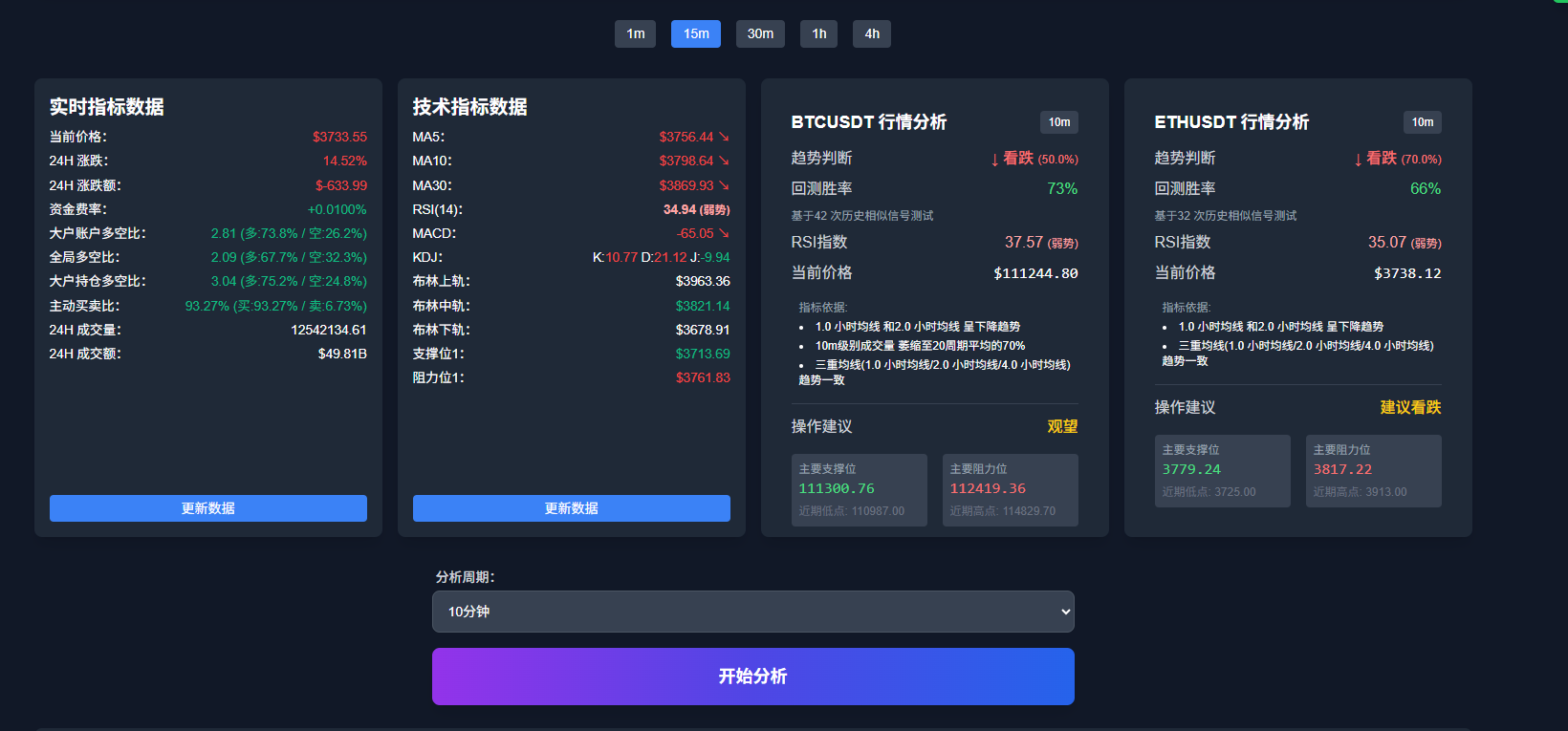
Task: Select the 1h timeframe option
Action: (818, 33)
